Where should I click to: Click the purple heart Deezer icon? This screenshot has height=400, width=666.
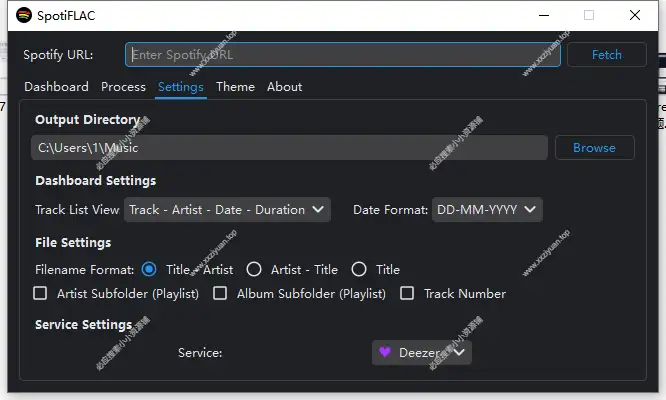(x=385, y=352)
